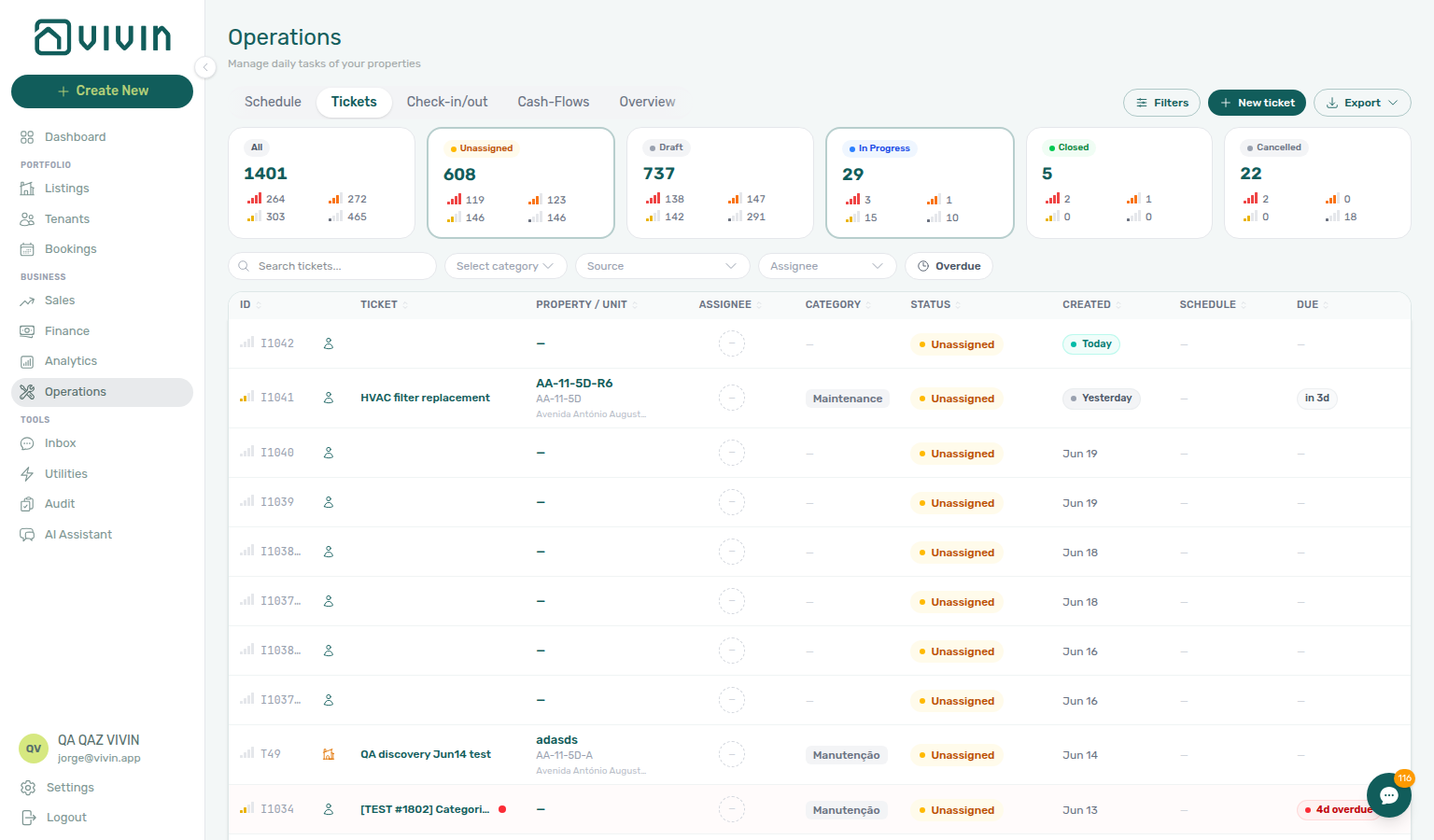Open Utilities lightning icon
Viewport: 1434px width, 840px height.
pyautogui.click(x=27, y=474)
